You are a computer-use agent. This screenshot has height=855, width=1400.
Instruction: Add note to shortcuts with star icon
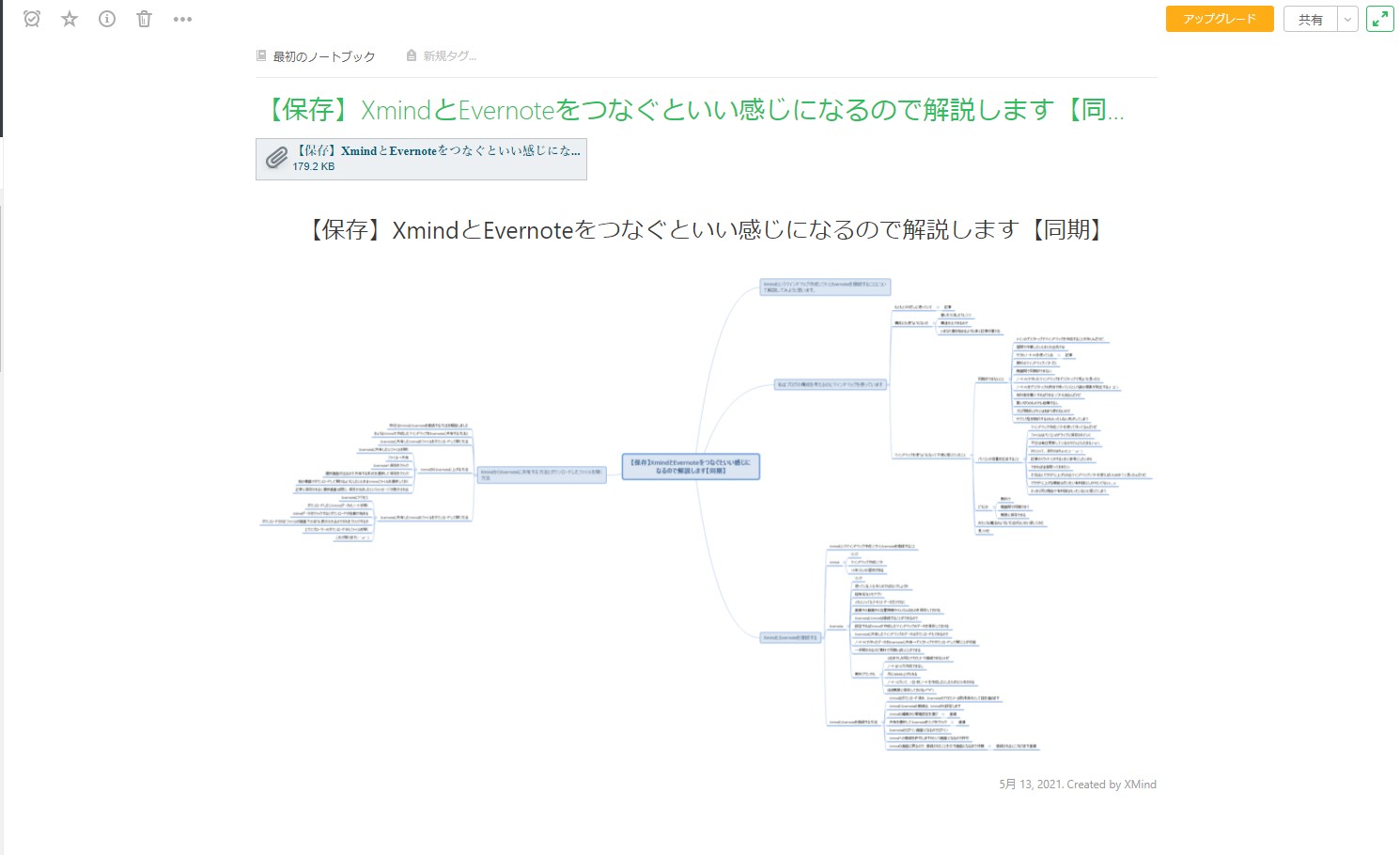click(70, 19)
